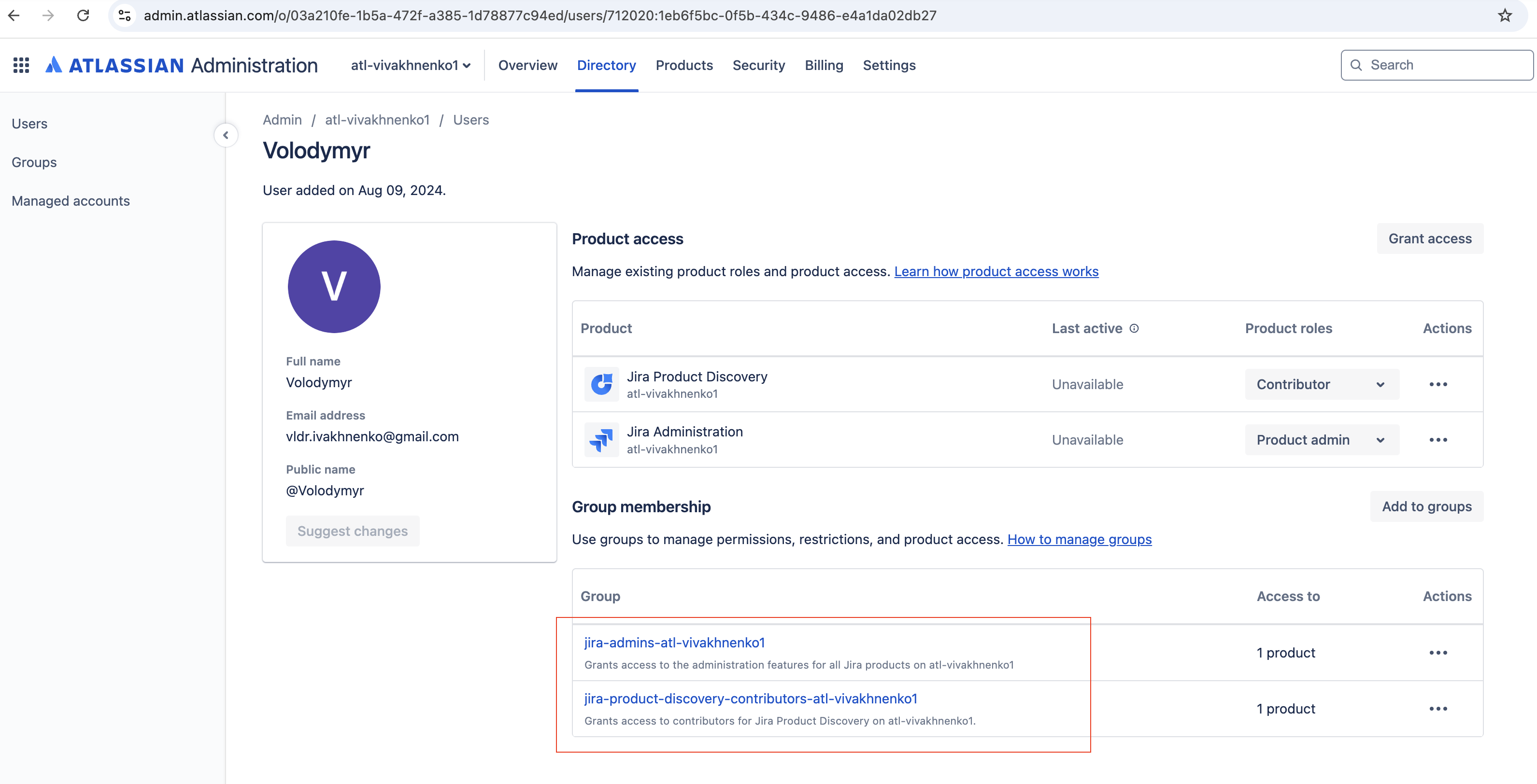Open actions menu for Jira Product Discovery
Screen dimensions: 1537x784
pyautogui.click(x=1438, y=385)
